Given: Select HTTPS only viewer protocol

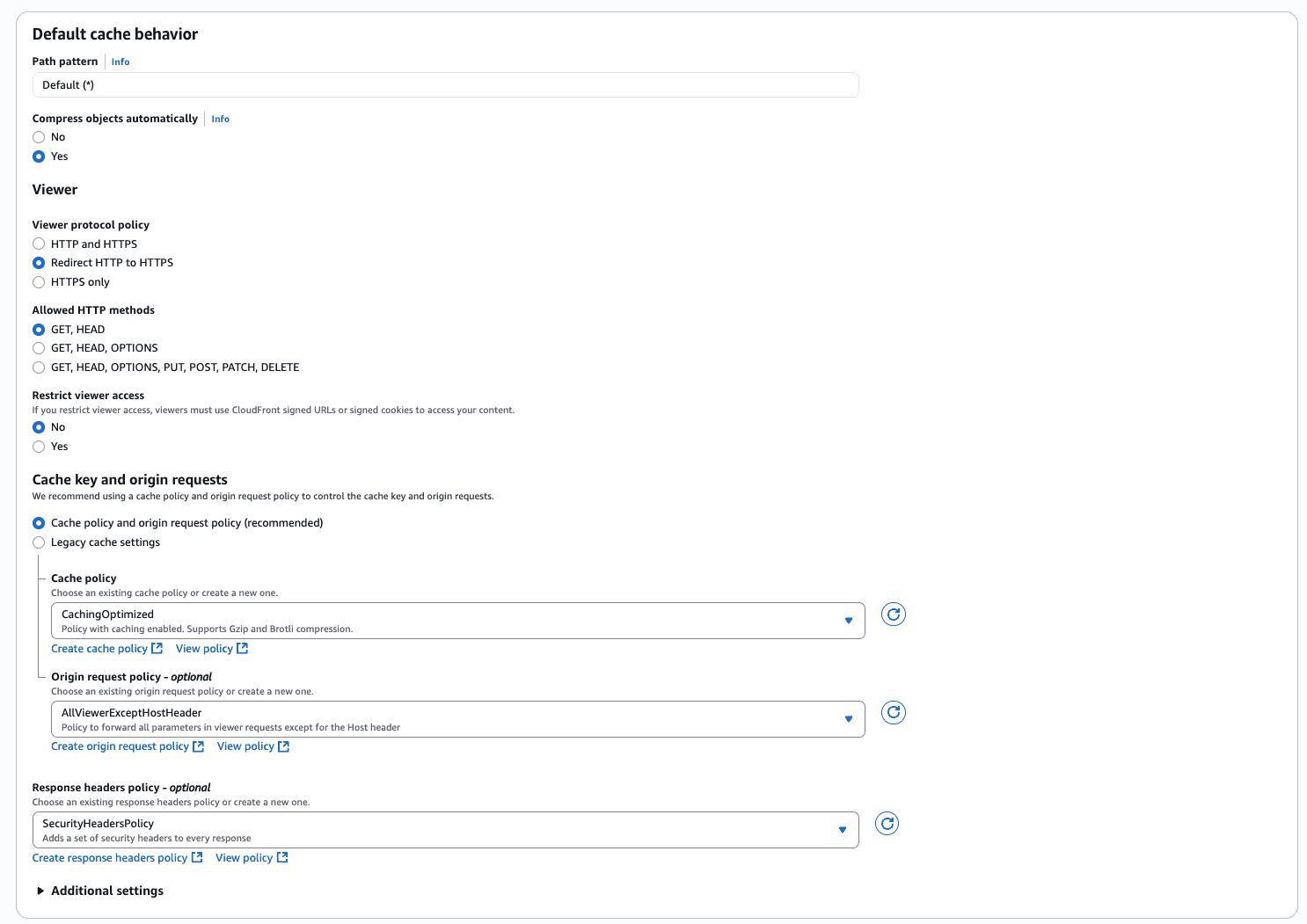Looking at the screenshot, I should point(39,282).
